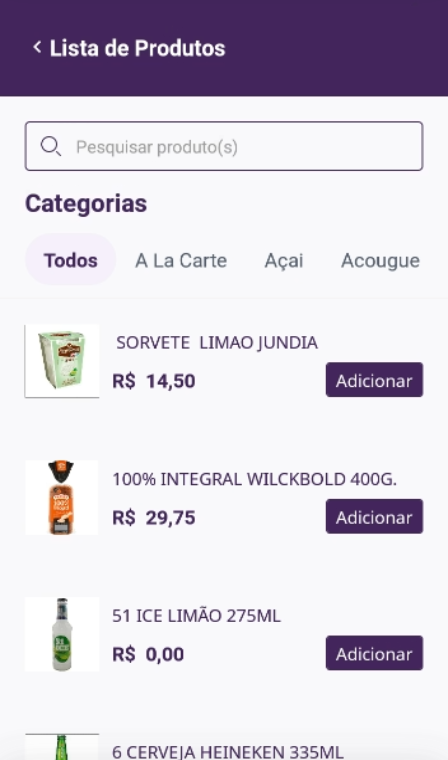Switch to the A La Carte category

(181, 261)
